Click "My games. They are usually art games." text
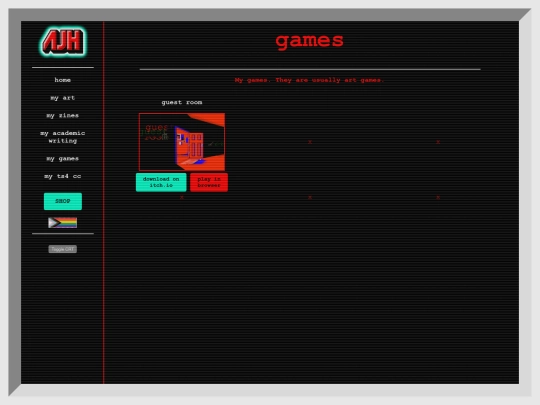540x405 pixels. click(x=310, y=80)
